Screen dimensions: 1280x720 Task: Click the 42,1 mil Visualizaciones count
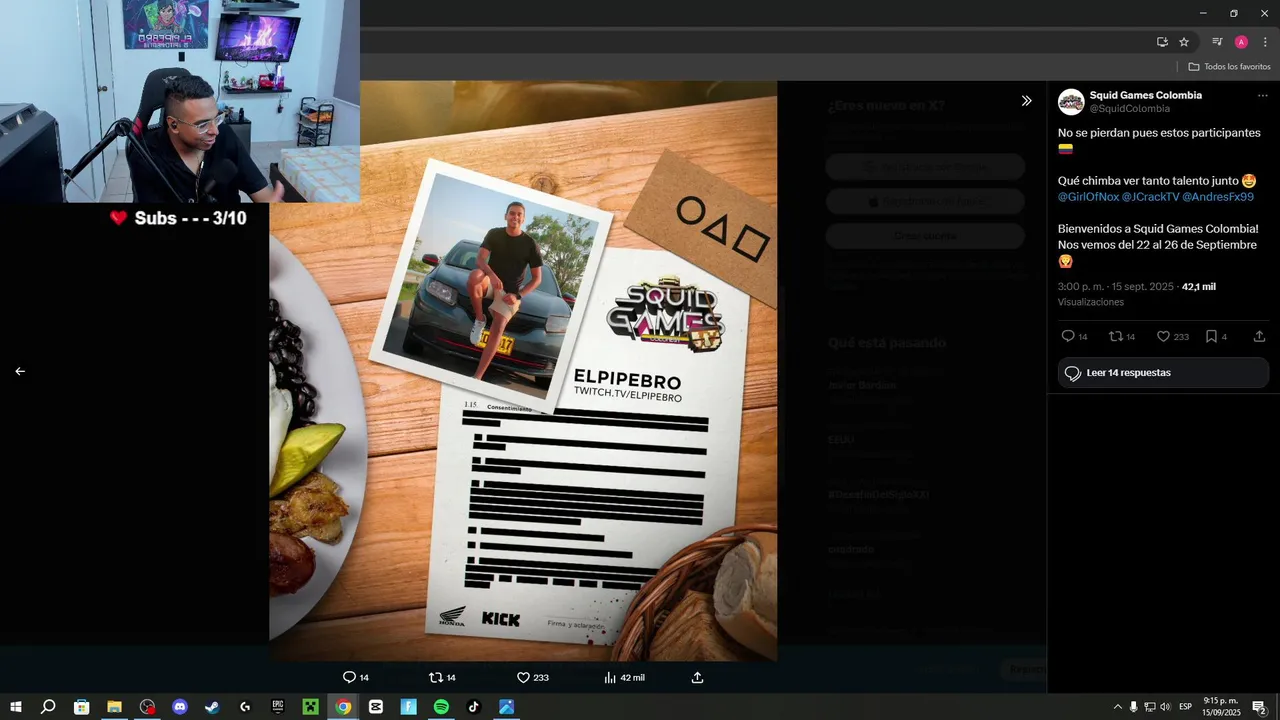pyautogui.click(x=1199, y=287)
